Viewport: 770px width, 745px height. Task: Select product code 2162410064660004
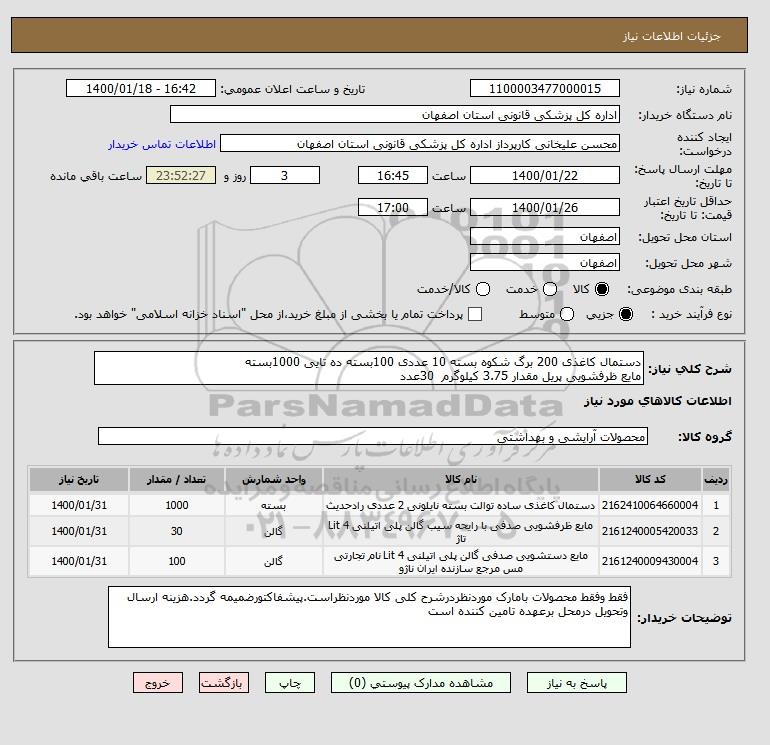pyautogui.click(x=650, y=505)
